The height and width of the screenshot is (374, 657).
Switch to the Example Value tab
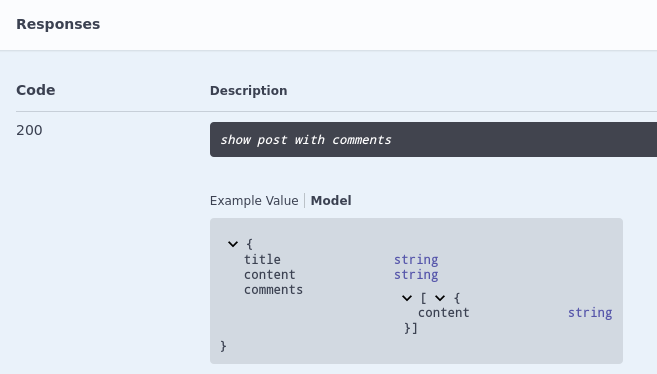coord(254,201)
